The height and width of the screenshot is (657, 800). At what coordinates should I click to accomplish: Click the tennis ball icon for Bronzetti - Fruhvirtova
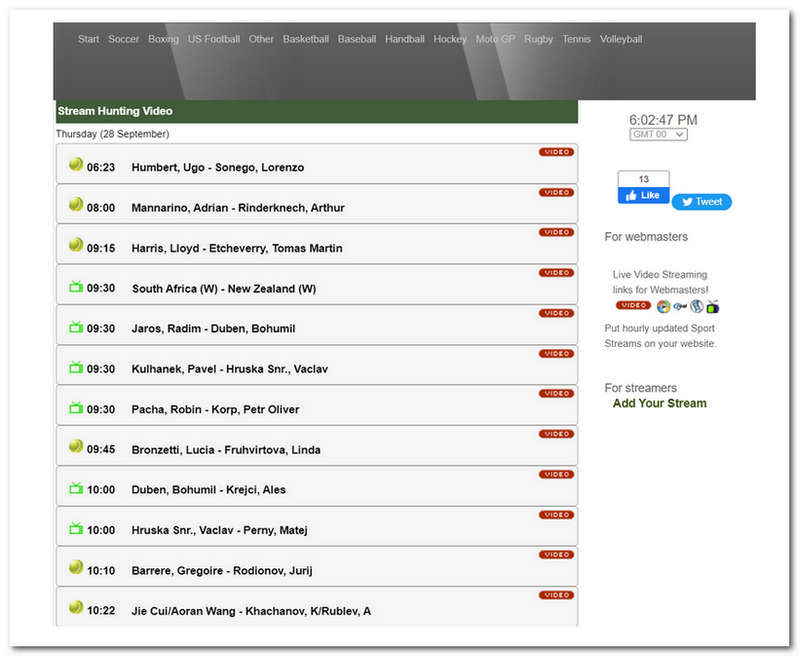pyautogui.click(x=75, y=447)
